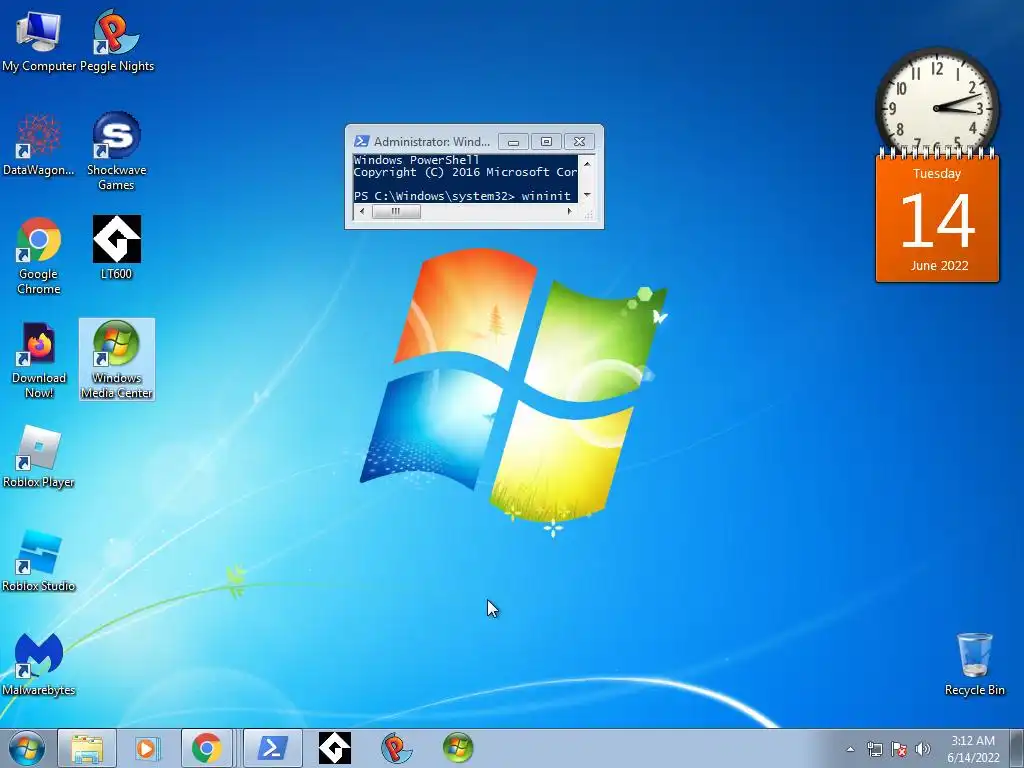Screen dimensions: 1024x768
Task: Select the Google Chrome desktop shortcut
Action: (x=39, y=255)
